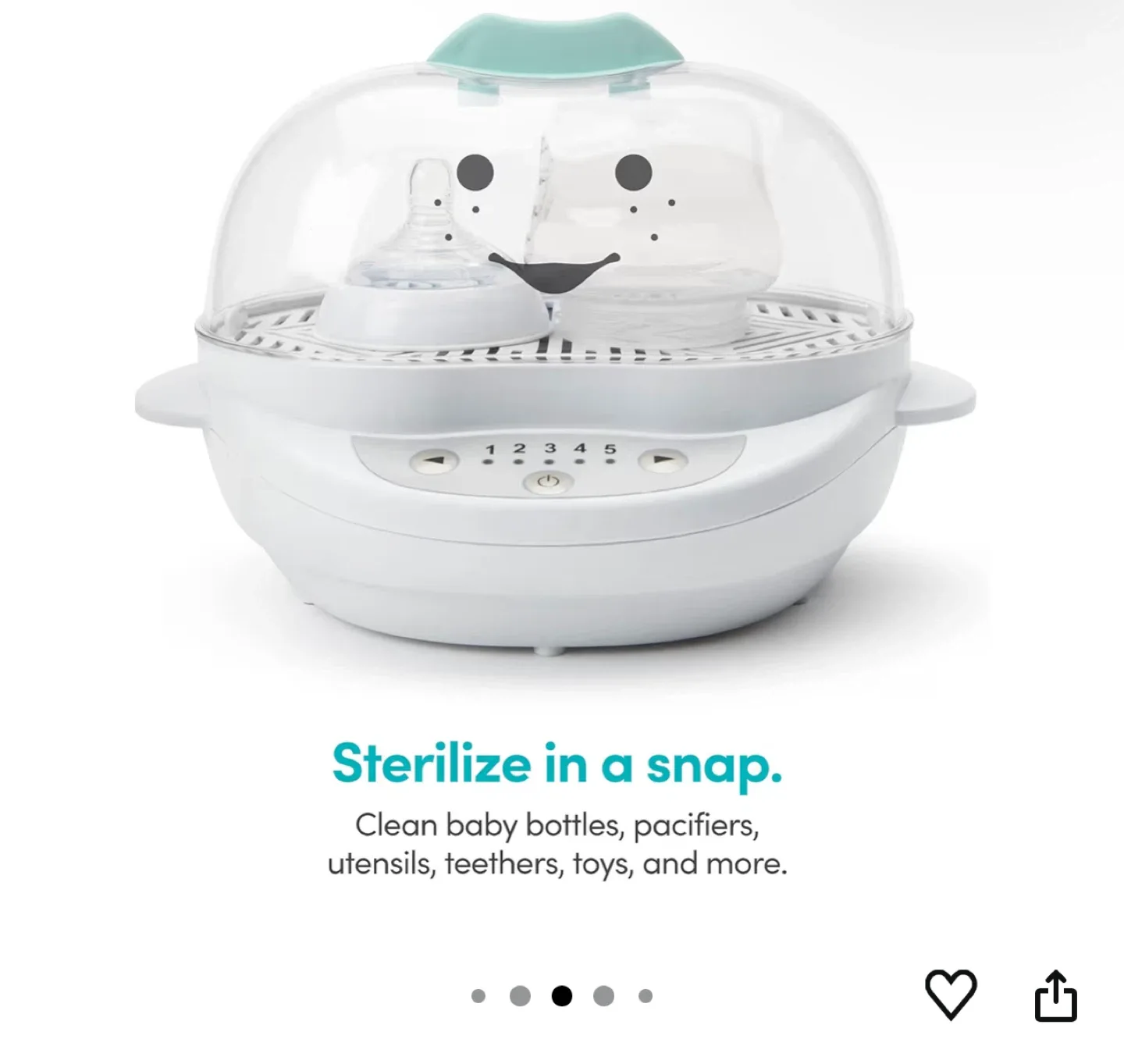Click the right arrow button on the sterilizer panel

[662, 461]
